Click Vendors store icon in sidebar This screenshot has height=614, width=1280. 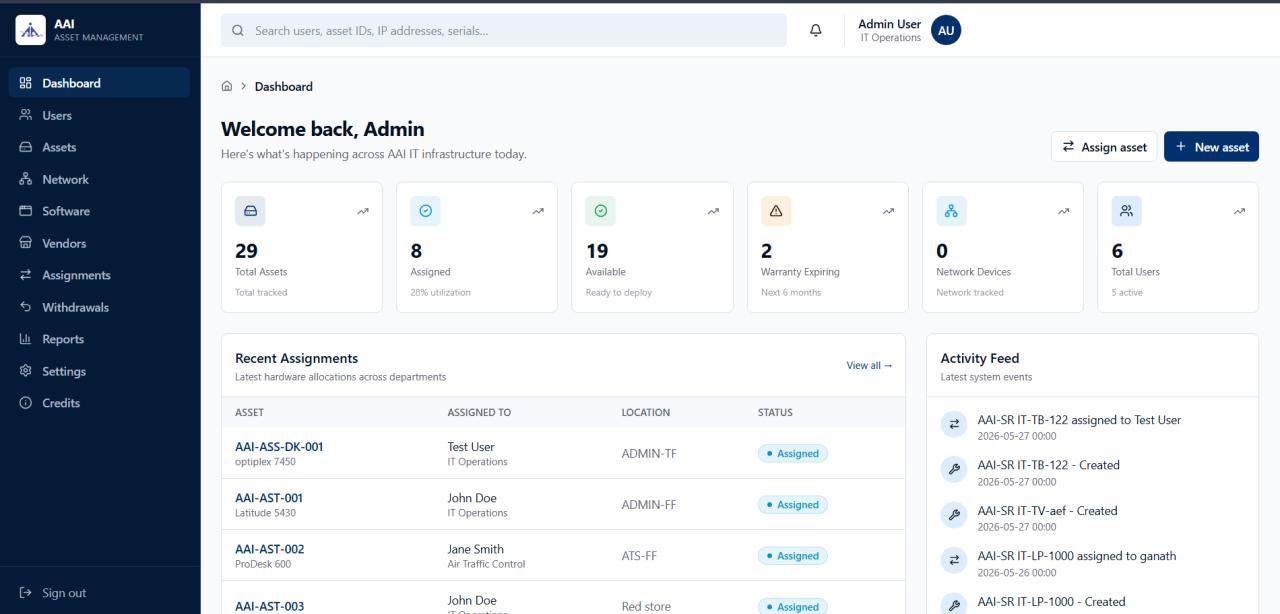coord(26,243)
